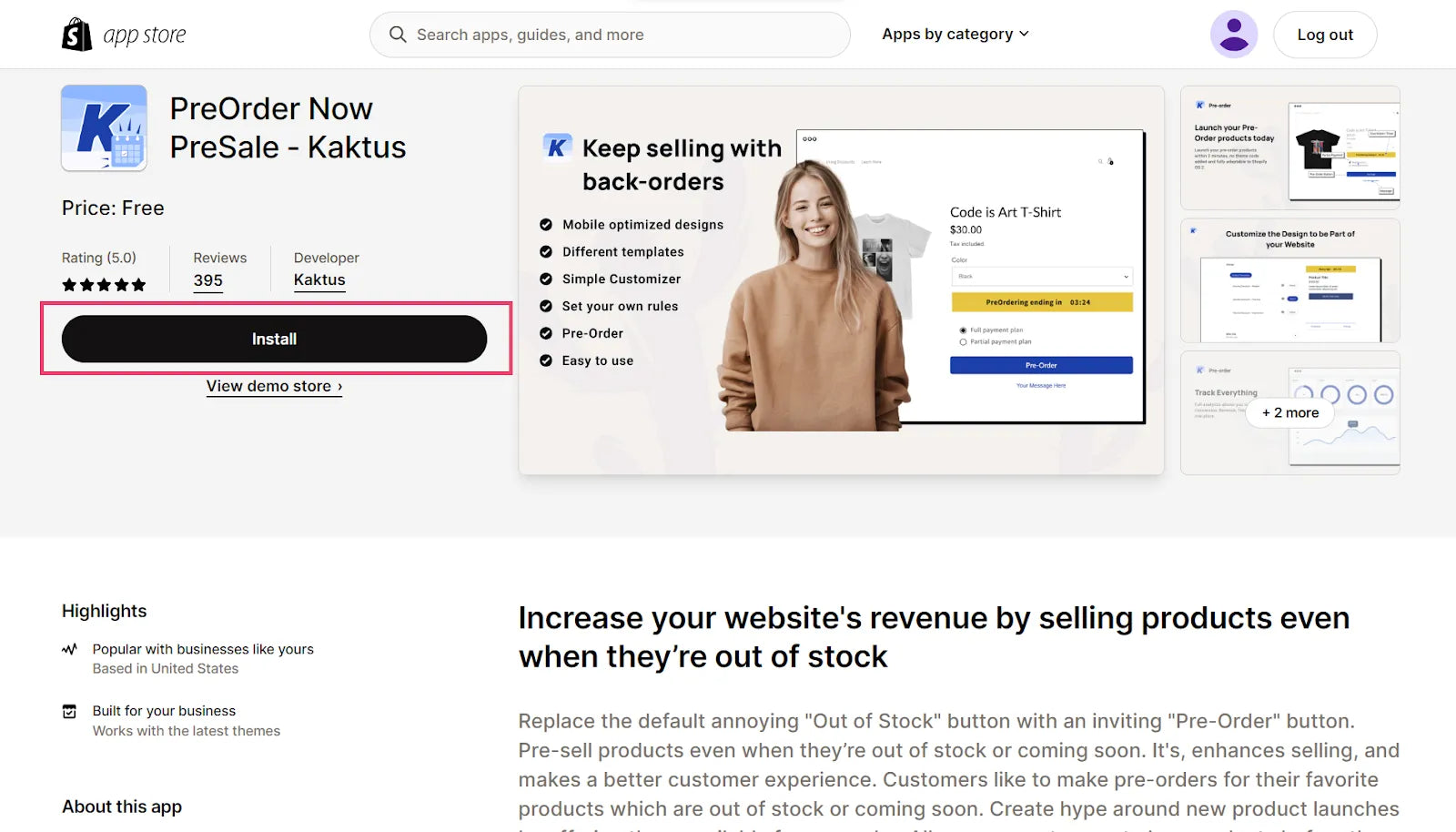Click the Built for your business icon
This screenshot has height=832, width=1456.
coord(69,711)
